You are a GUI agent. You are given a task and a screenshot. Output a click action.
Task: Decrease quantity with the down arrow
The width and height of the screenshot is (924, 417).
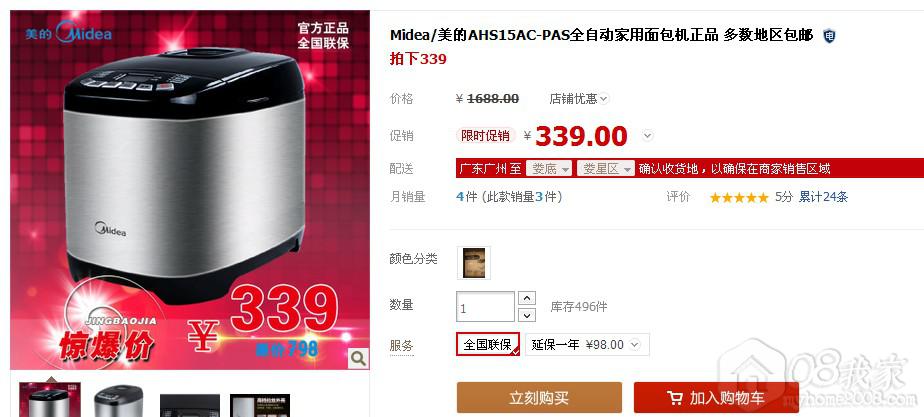point(526,315)
